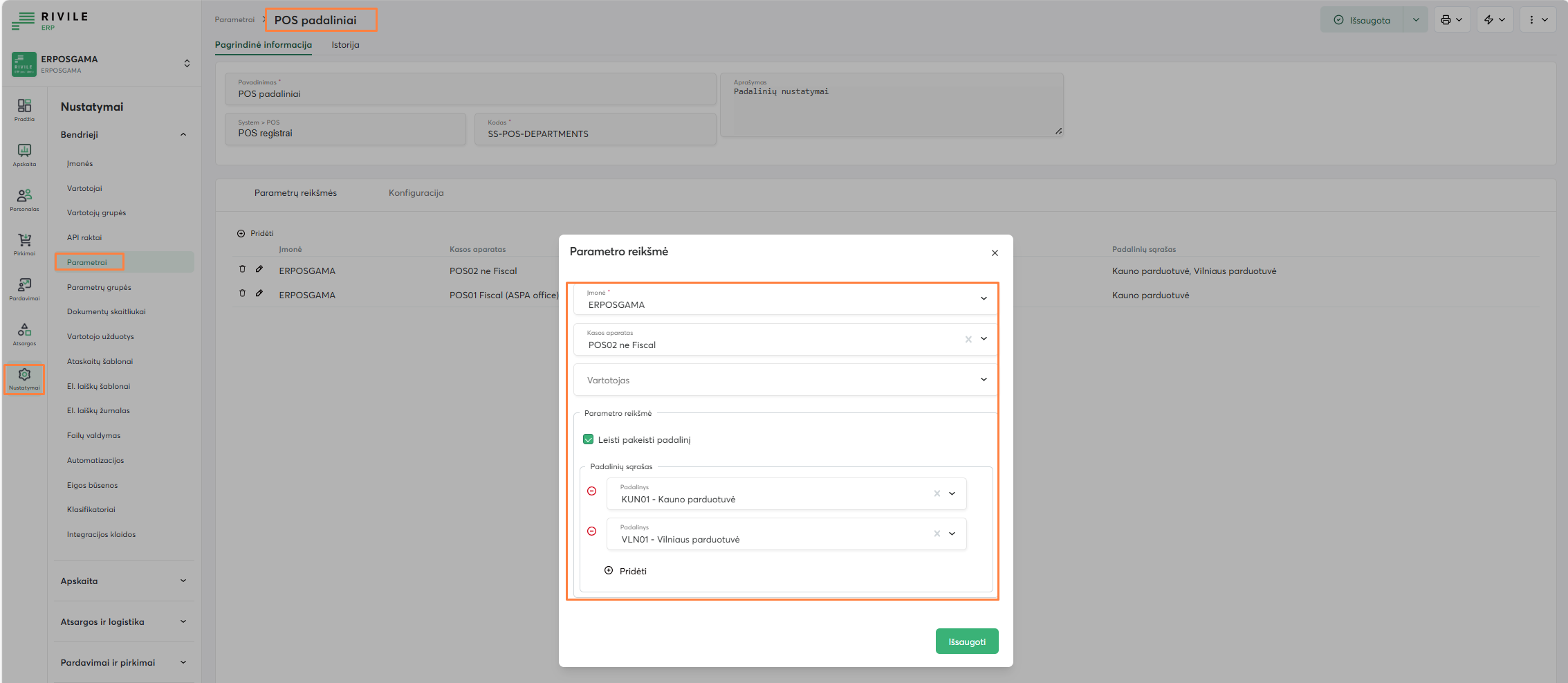This screenshot has width=1568, height=683.
Task: Open the Pirkimai shopping cart icon
Action: (24, 244)
